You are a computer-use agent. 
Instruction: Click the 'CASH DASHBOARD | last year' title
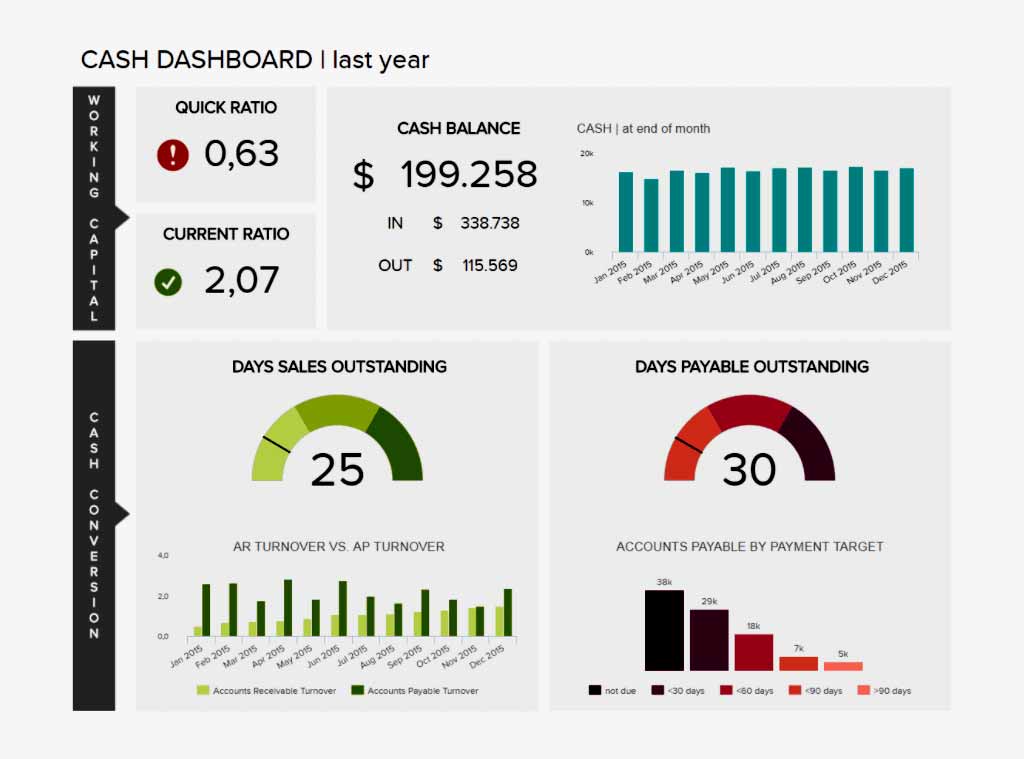tap(255, 59)
